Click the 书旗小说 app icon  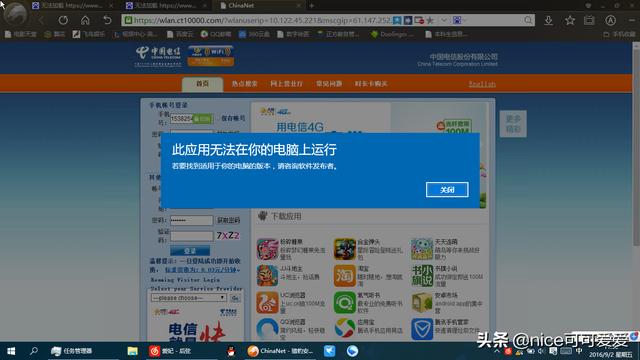(x=422, y=275)
